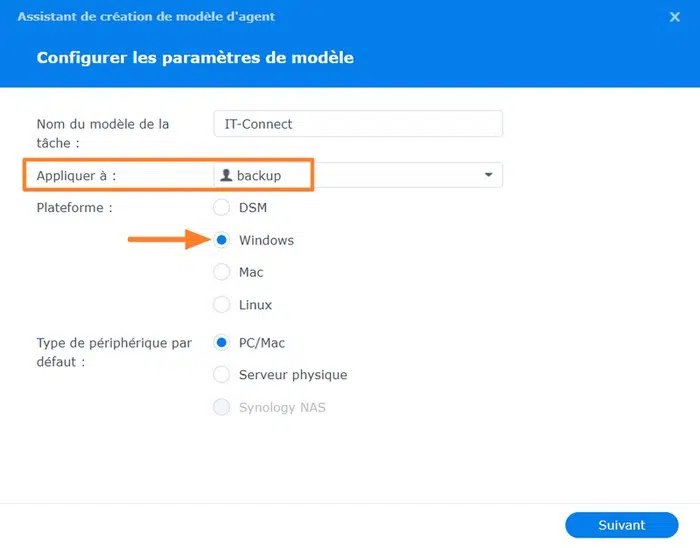The height and width of the screenshot is (548, 700).
Task: Click the IT-Connect template name field
Action: point(357,124)
